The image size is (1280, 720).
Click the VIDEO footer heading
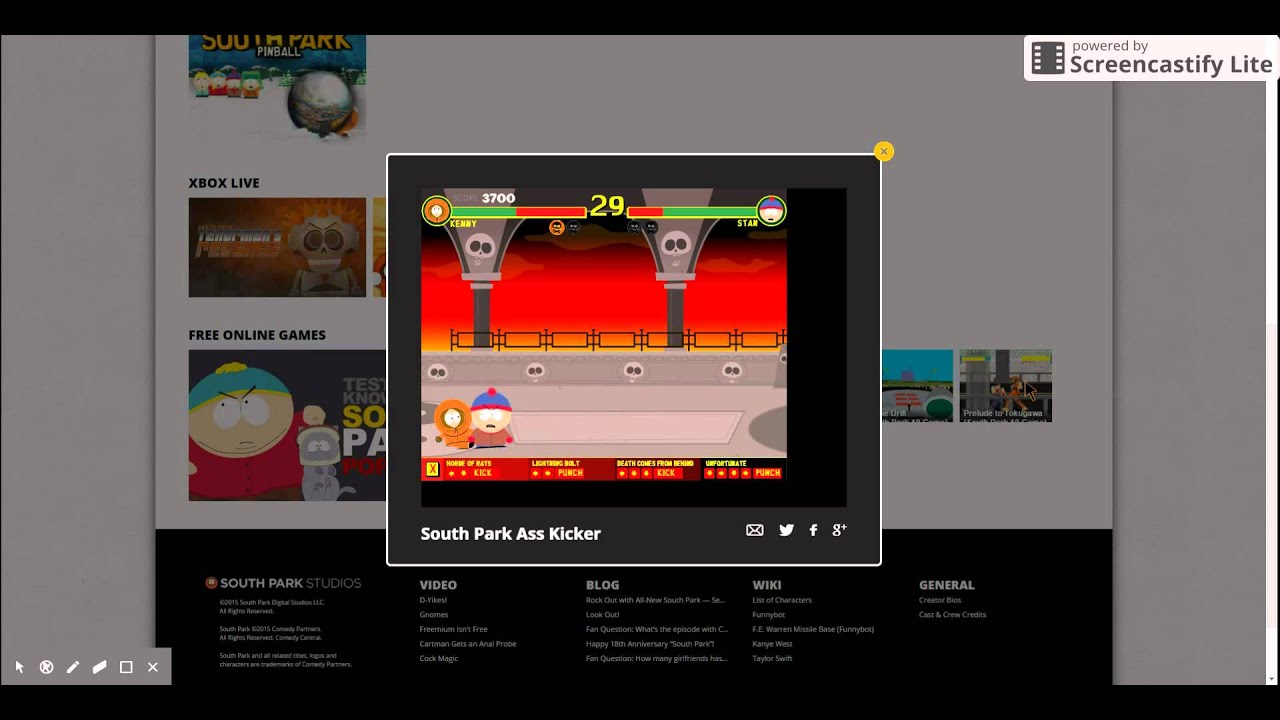pyautogui.click(x=438, y=585)
